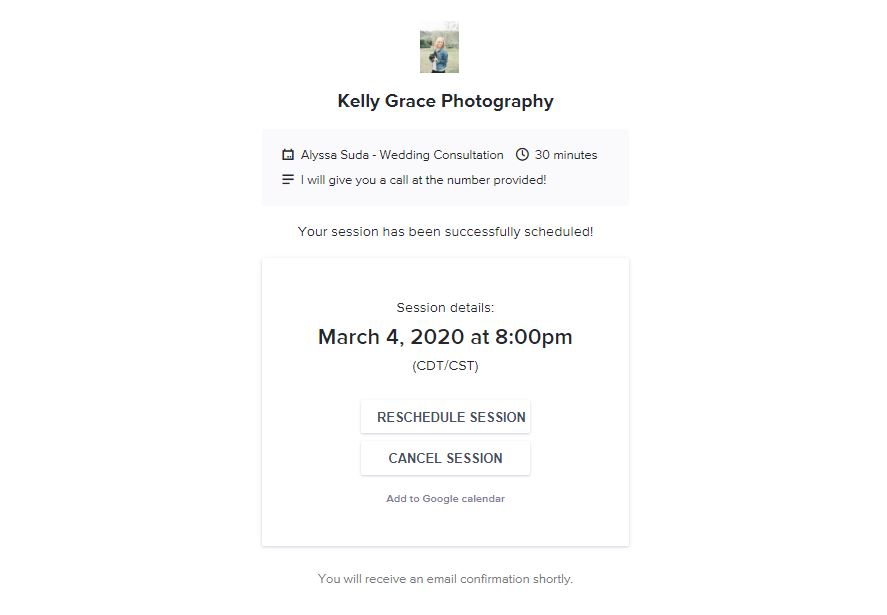
Task: Click the 'I will give you a call' note
Action: tap(423, 180)
